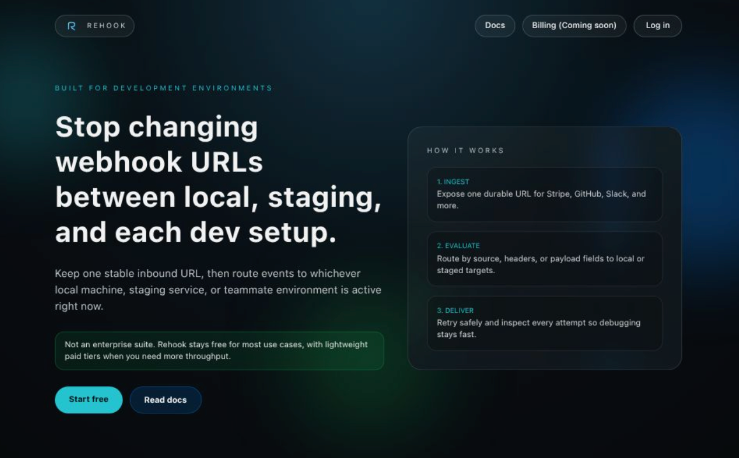Click the 'Built for development environments' tagline
Viewport: 739px width, 458px height.
click(163, 88)
